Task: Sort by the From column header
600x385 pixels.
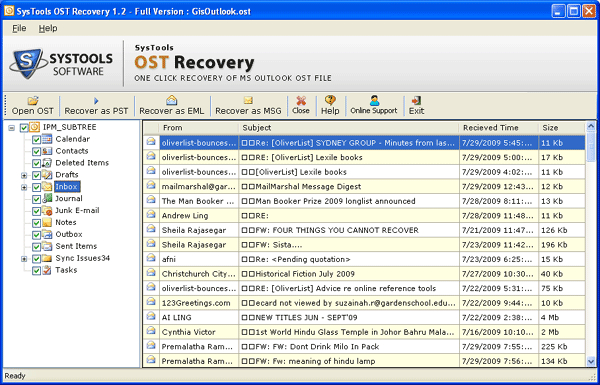Action: tap(199, 128)
